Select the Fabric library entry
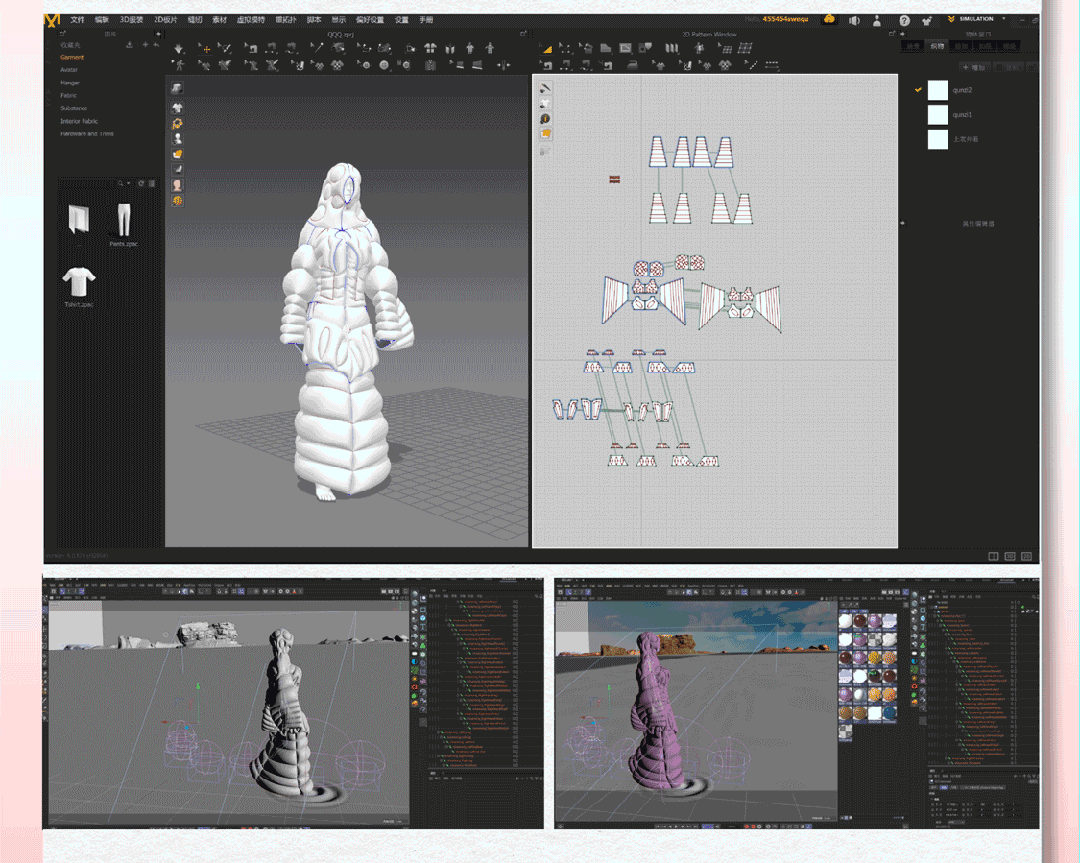 [x=68, y=96]
